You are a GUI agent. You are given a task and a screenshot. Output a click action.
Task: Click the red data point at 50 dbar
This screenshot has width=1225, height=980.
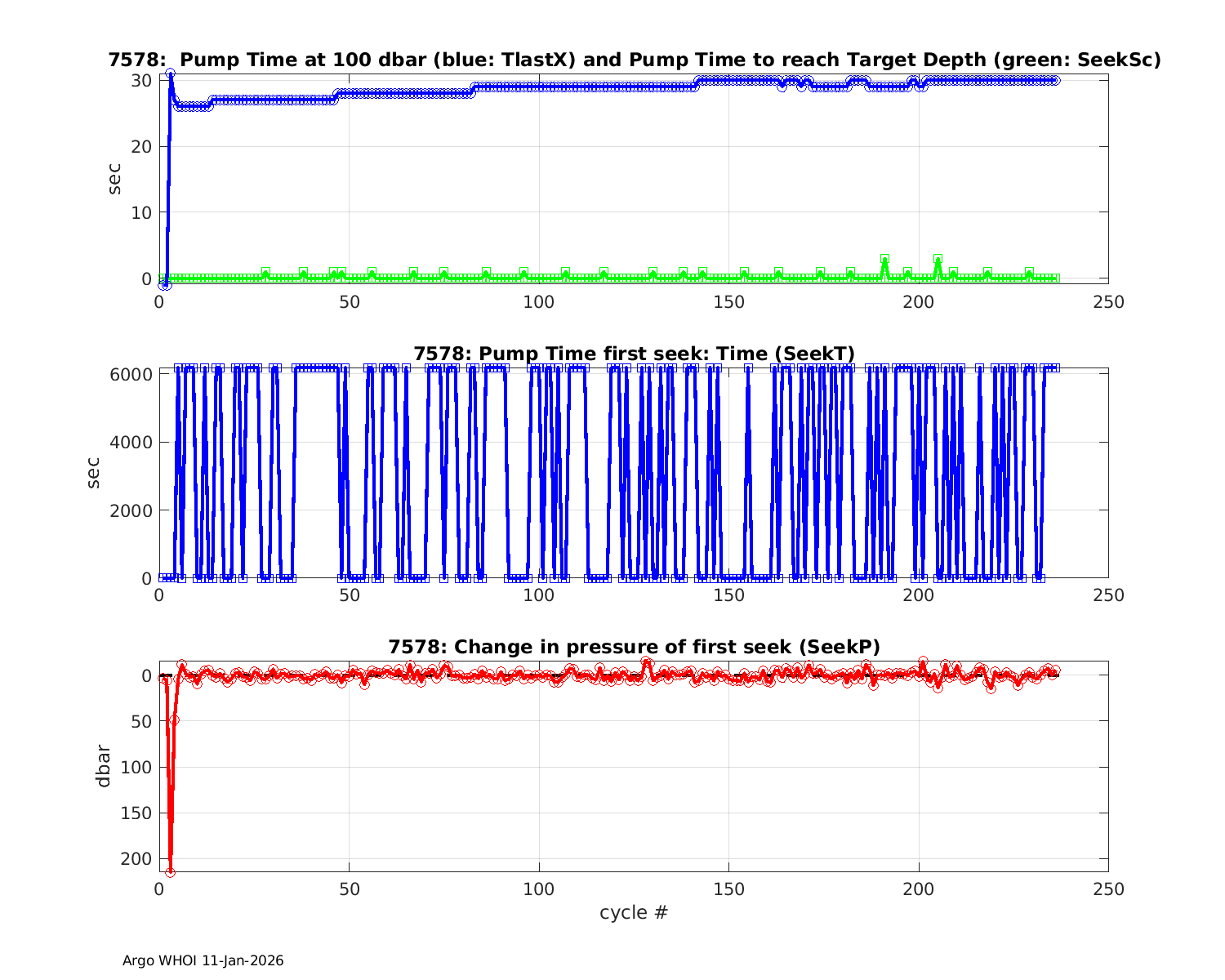(174, 720)
